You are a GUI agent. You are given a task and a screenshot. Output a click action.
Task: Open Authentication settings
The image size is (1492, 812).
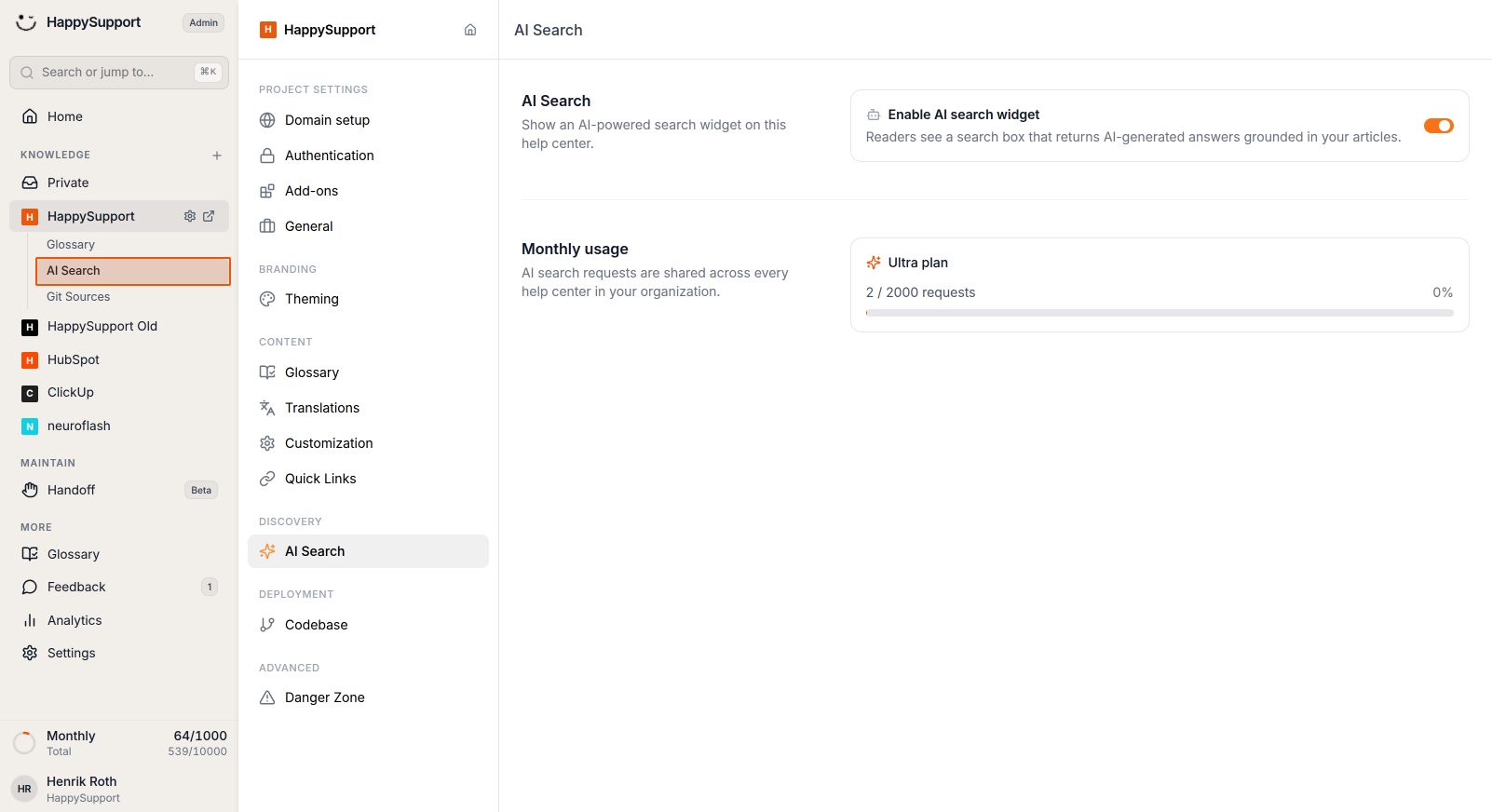point(368,156)
